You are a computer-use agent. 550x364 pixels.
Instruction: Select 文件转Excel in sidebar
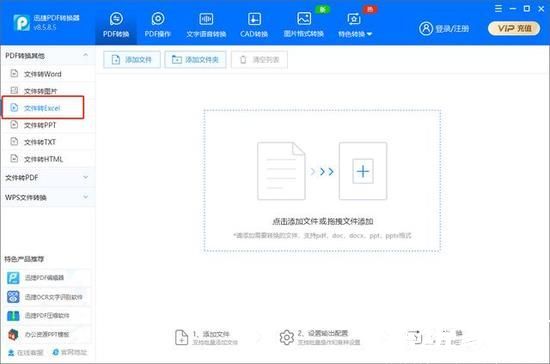43,108
